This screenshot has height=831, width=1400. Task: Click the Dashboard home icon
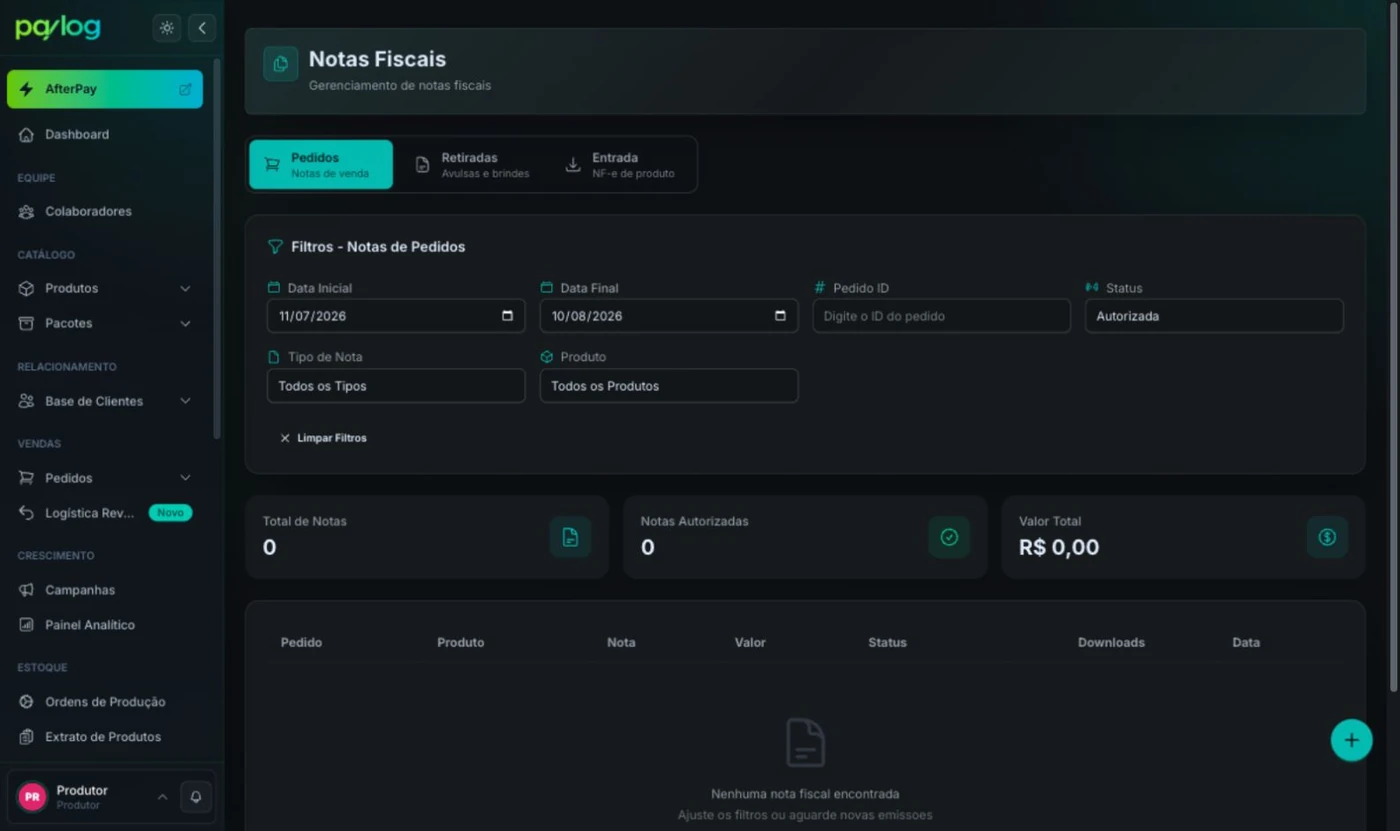[x=26, y=134]
